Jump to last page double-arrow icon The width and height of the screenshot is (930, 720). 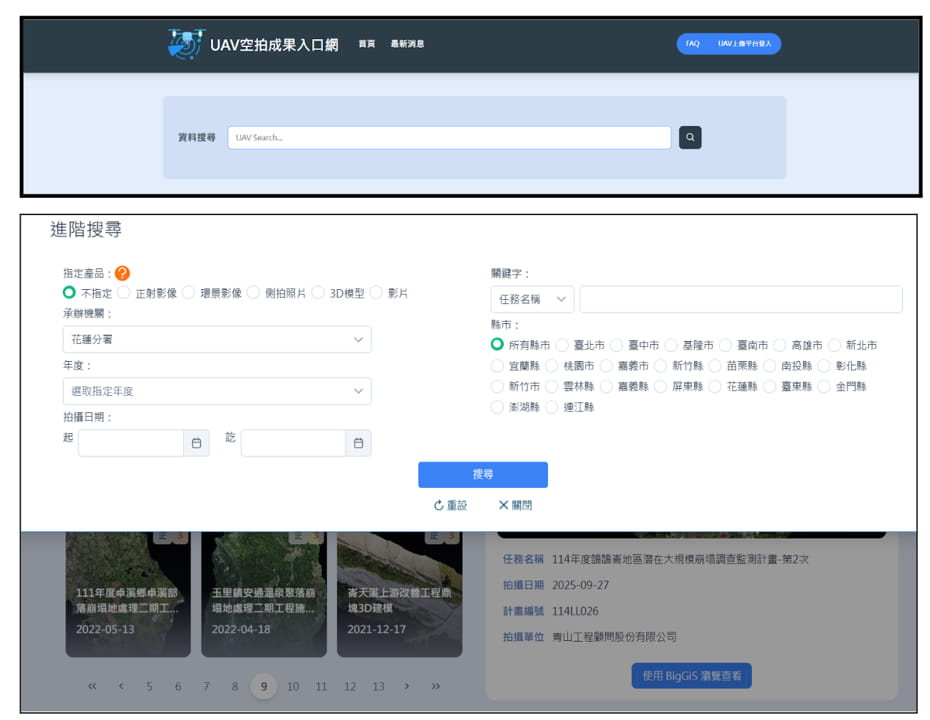pos(436,686)
